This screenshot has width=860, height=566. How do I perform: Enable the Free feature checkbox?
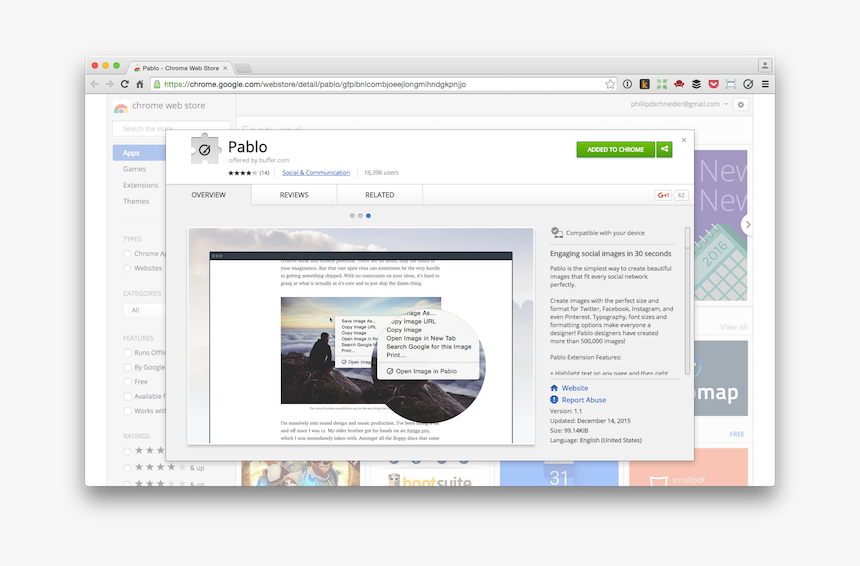click(128, 382)
